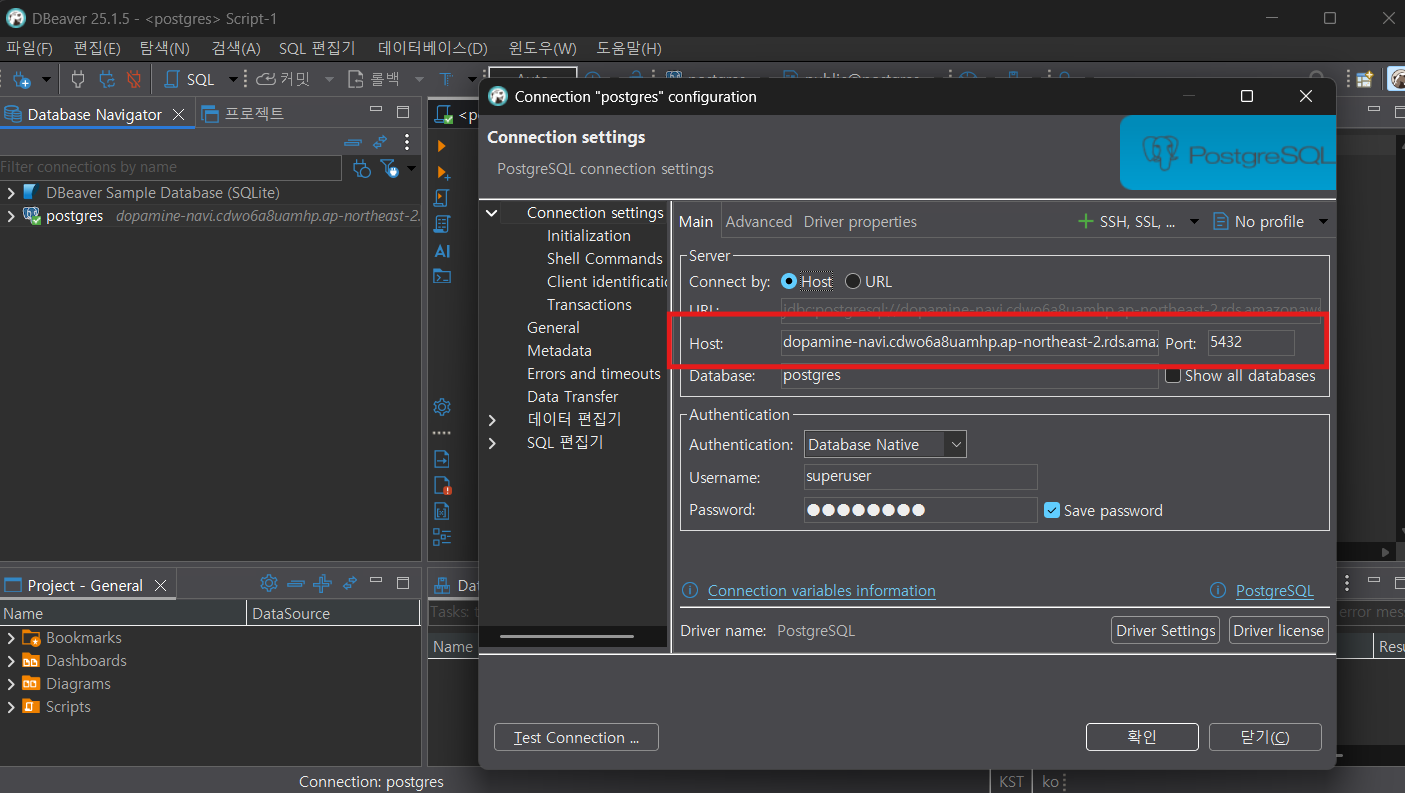Click the gear settings icon in editor sidebar
The width and height of the screenshot is (1405, 793).
pos(442,407)
